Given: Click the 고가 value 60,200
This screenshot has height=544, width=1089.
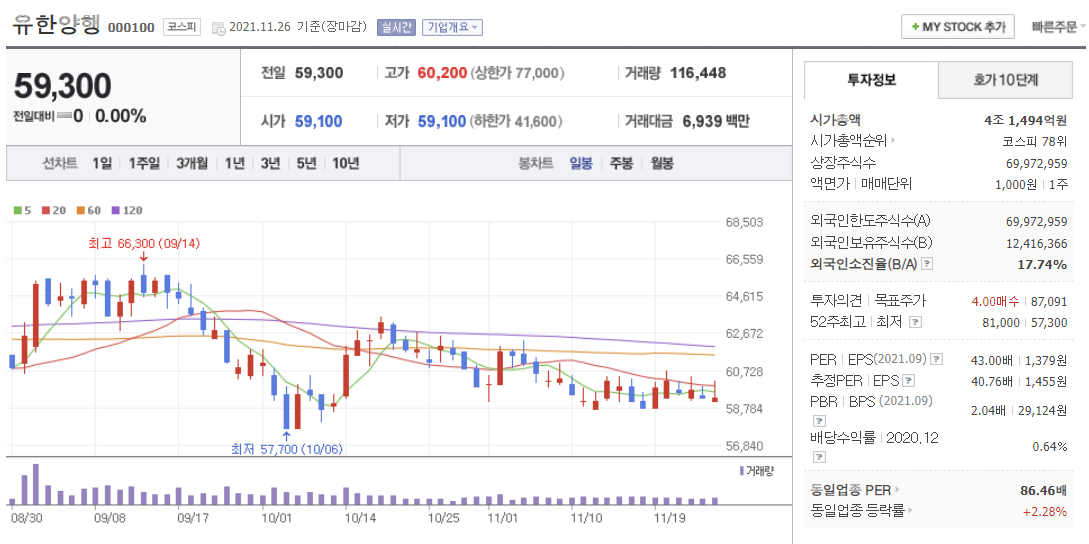Looking at the screenshot, I should coord(442,73).
